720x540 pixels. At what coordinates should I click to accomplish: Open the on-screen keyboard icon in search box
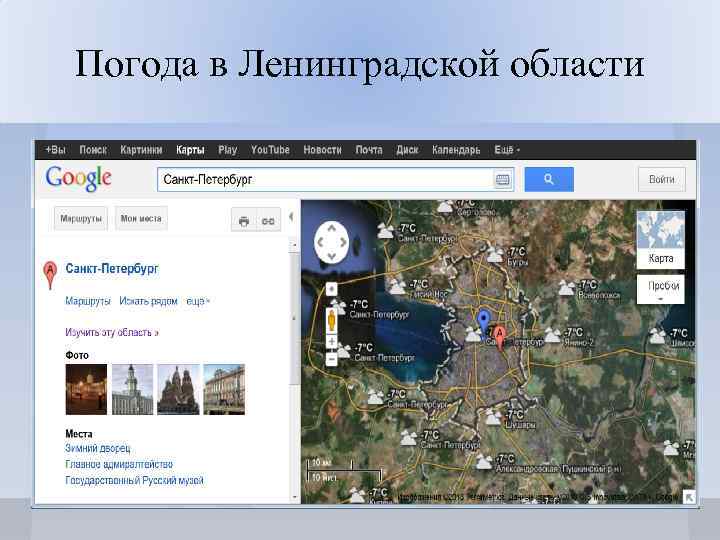coord(502,180)
